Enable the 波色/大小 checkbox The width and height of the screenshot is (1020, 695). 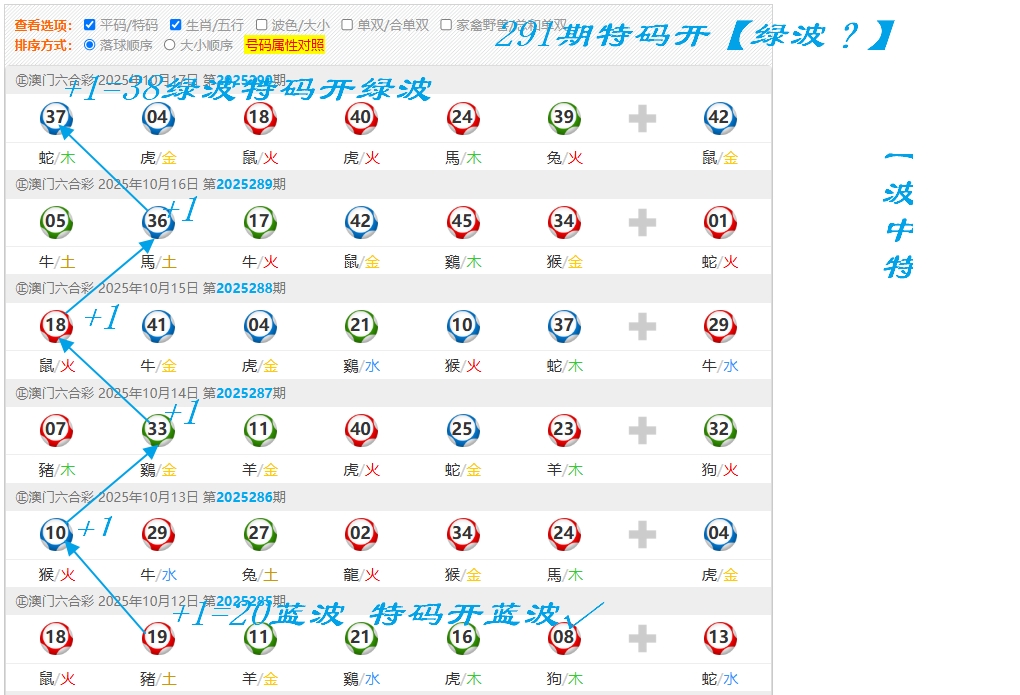[262, 25]
